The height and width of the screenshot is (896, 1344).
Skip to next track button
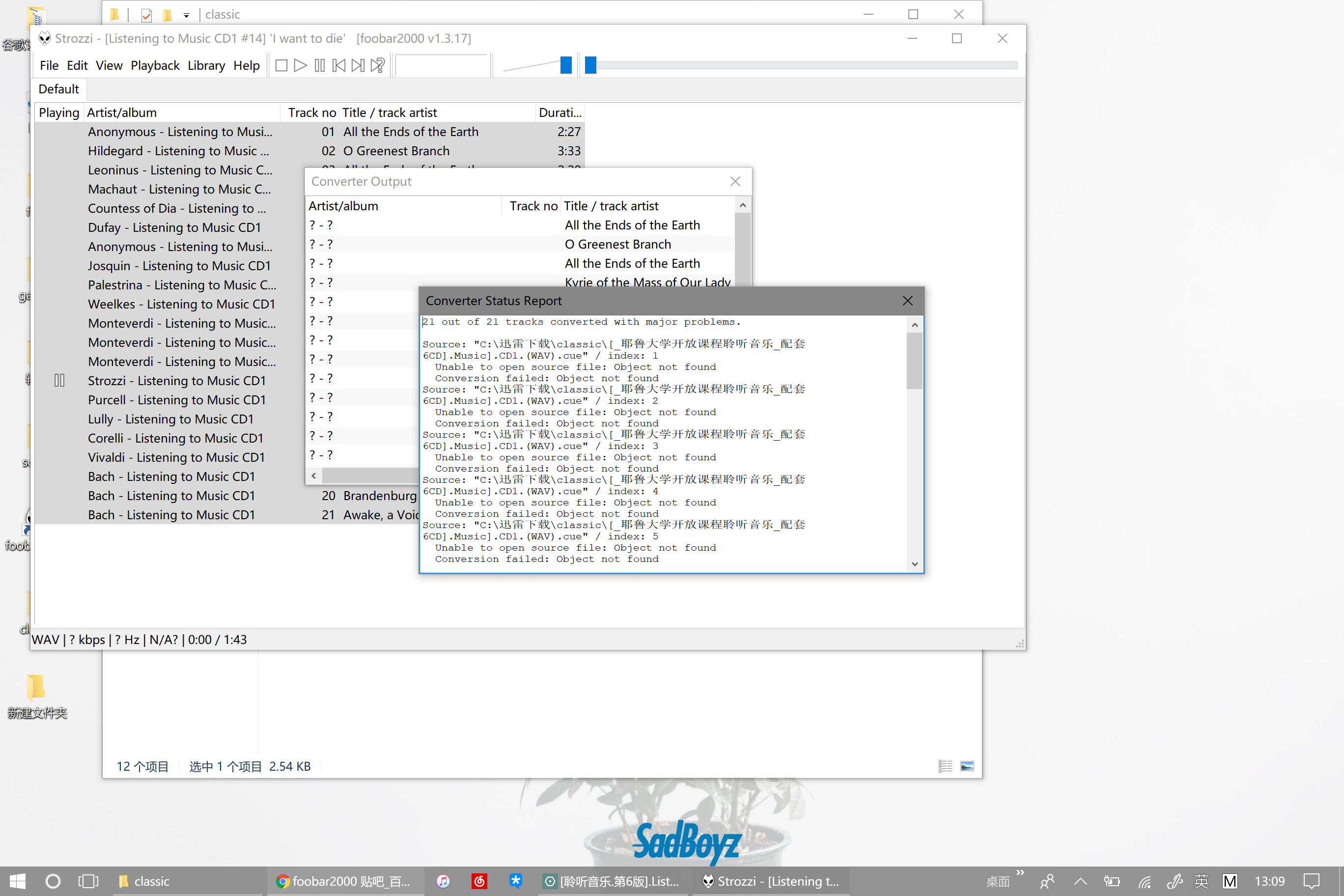pos(358,65)
